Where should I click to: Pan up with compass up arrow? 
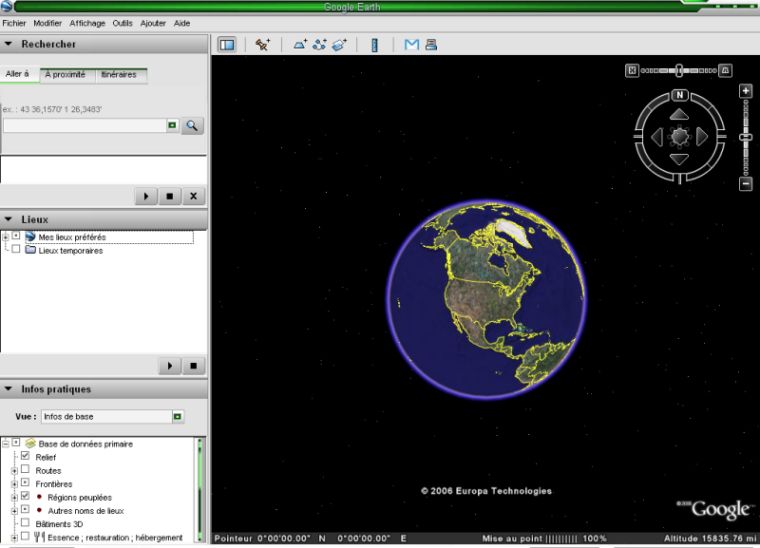click(x=679, y=114)
